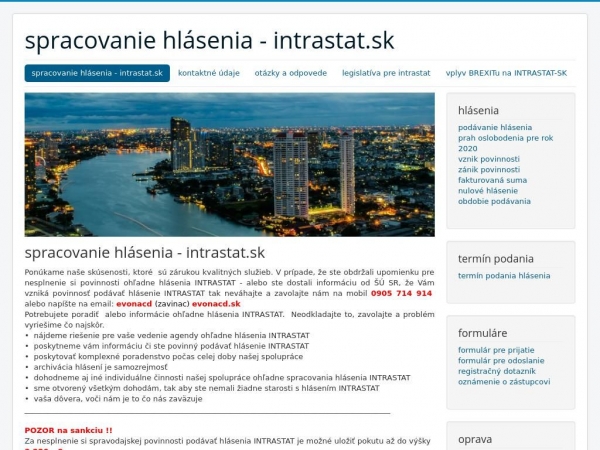
Task: Open 'prah oslobodenia pre rok 2020' link
Action: [x=505, y=143]
